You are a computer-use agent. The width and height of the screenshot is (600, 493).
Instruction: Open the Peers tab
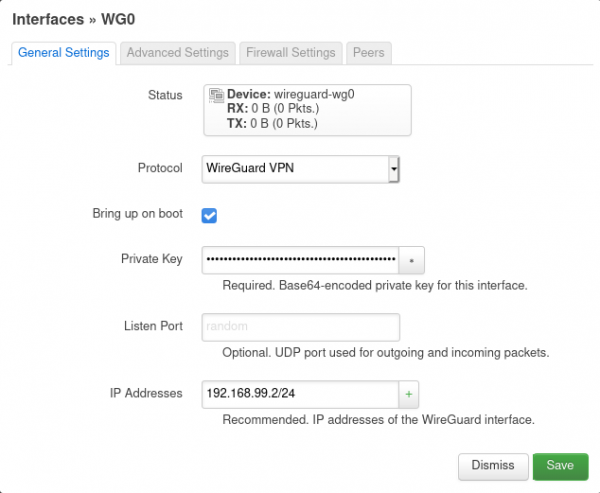(x=368, y=53)
